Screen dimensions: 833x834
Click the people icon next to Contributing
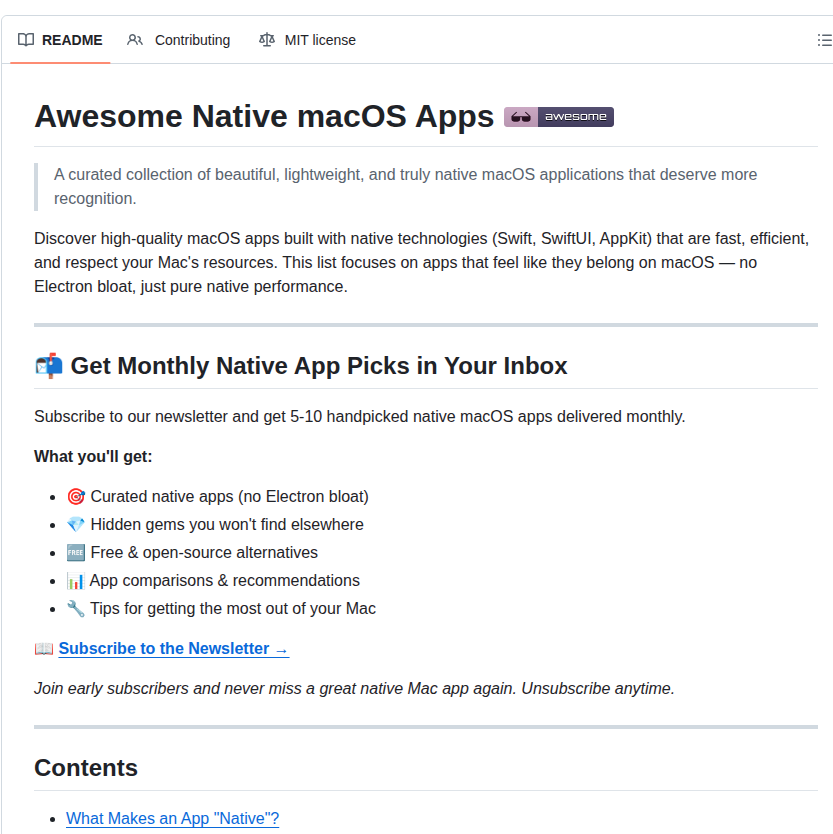tap(134, 40)
